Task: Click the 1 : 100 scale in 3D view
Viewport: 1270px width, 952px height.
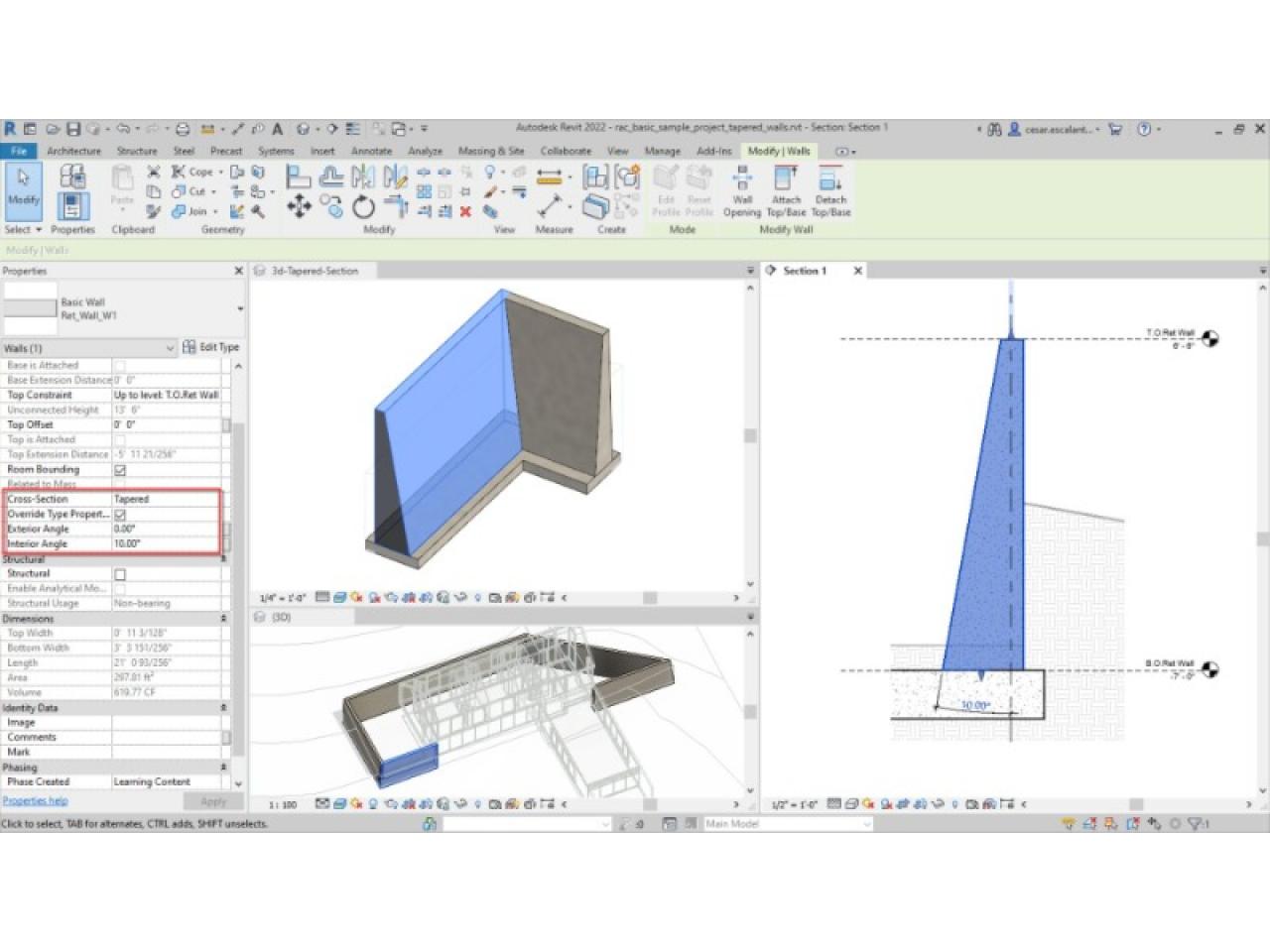Action: (x=283, y=804)
